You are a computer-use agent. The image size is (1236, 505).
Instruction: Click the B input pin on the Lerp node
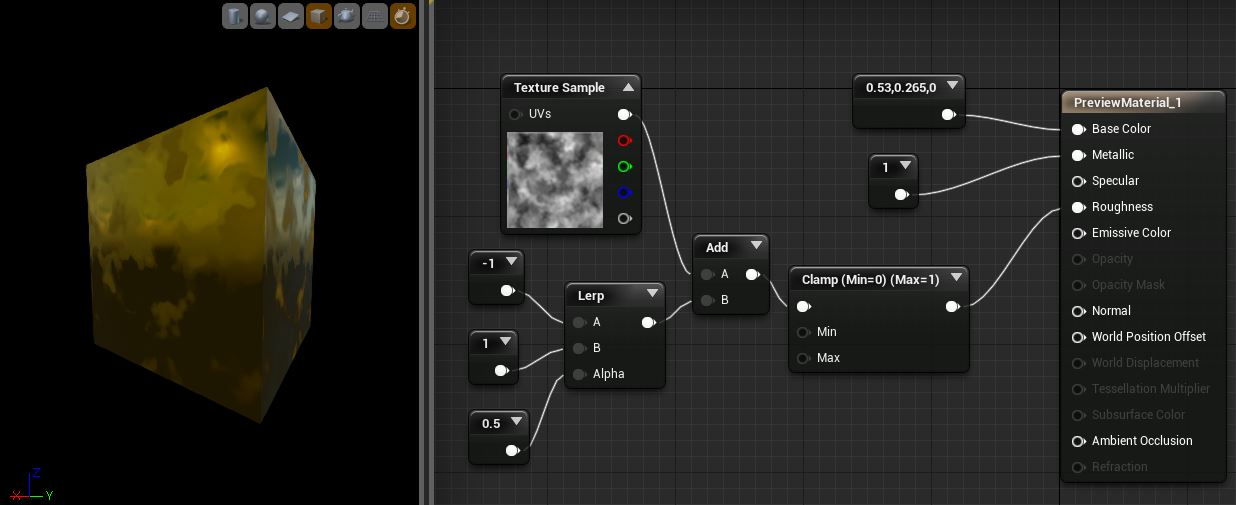tap(580, 348)
